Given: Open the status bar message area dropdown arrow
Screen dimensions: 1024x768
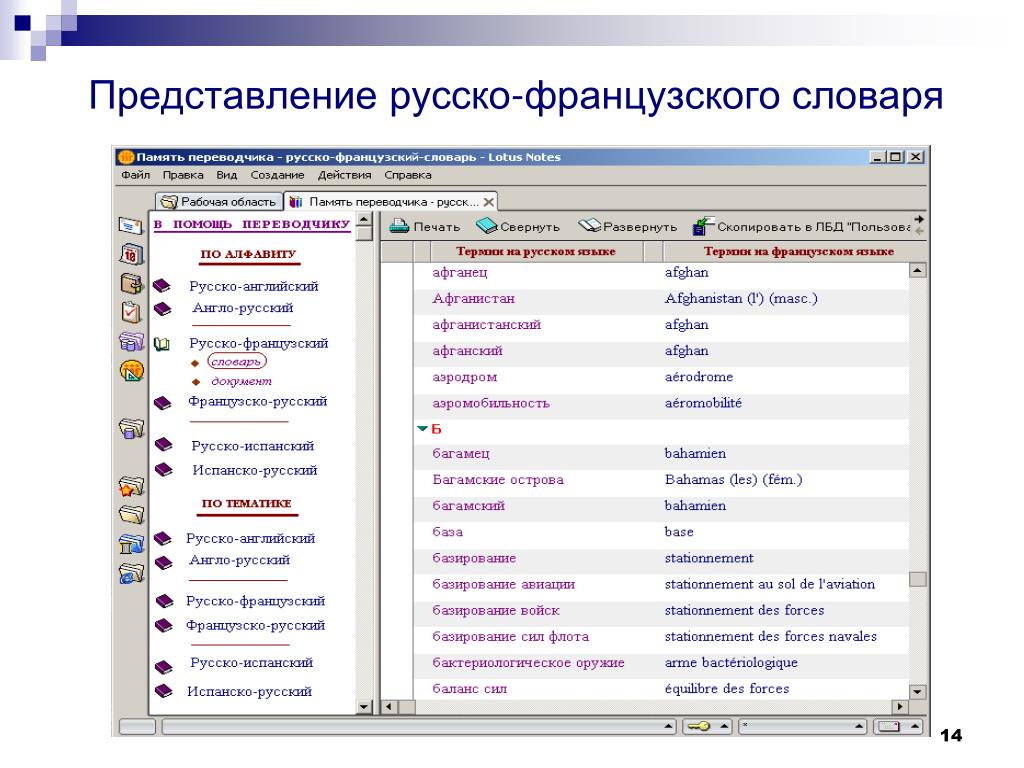Looking at the screenshot, I should (x=669, y=726).
